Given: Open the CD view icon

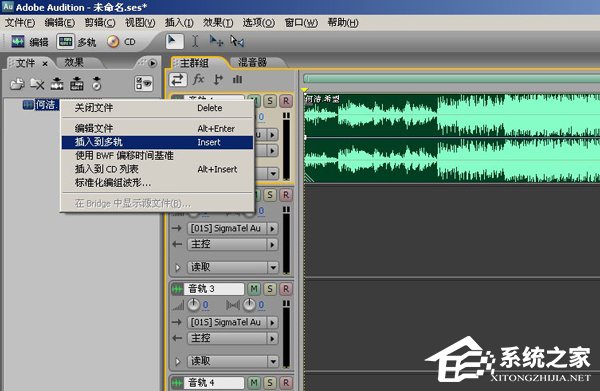Looking at the screenshot, I should tap(113, 41).
